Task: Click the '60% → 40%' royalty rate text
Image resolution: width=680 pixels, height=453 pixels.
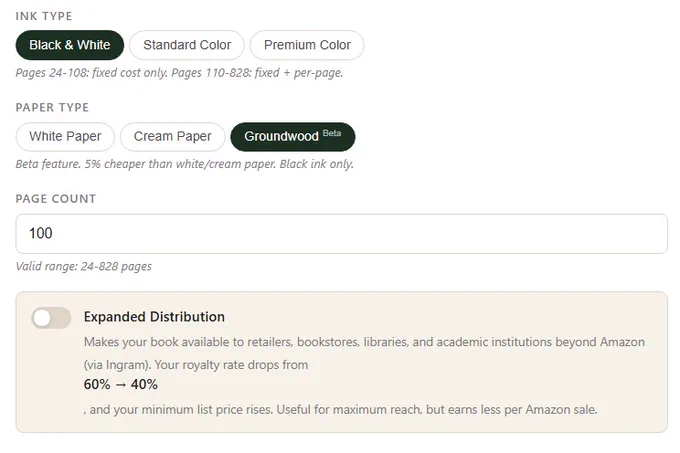Action: 121,385
